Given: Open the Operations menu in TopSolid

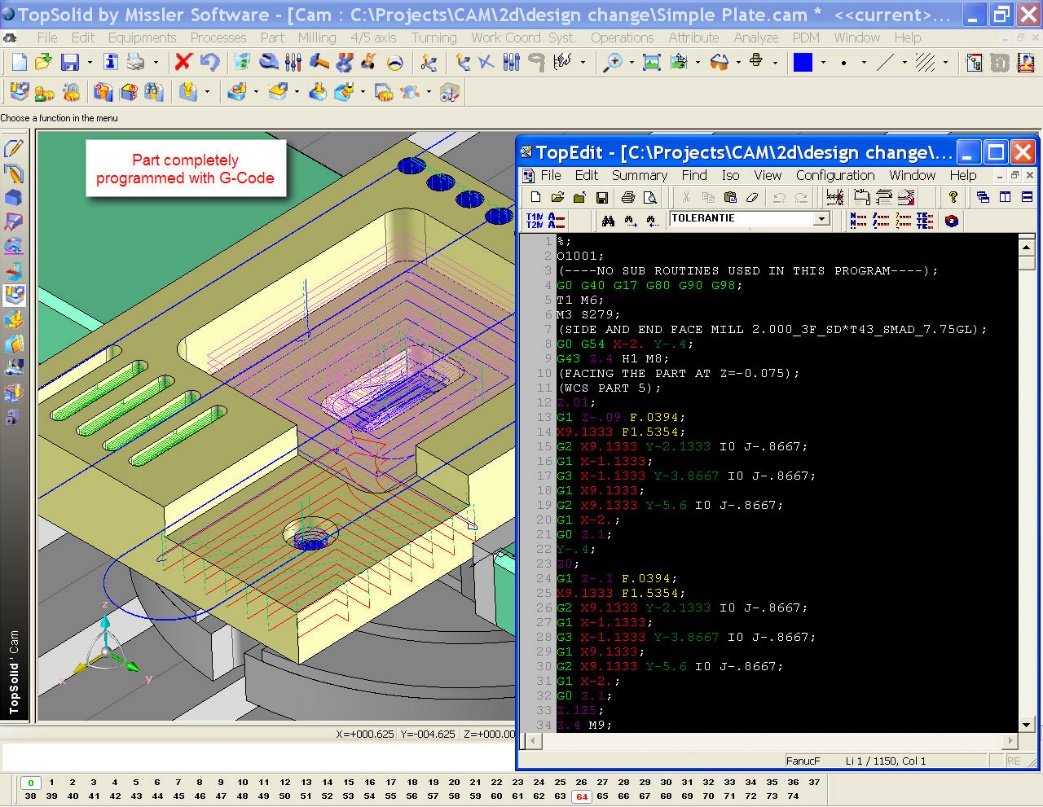Looking at the screenshot, I should [622, 38].
